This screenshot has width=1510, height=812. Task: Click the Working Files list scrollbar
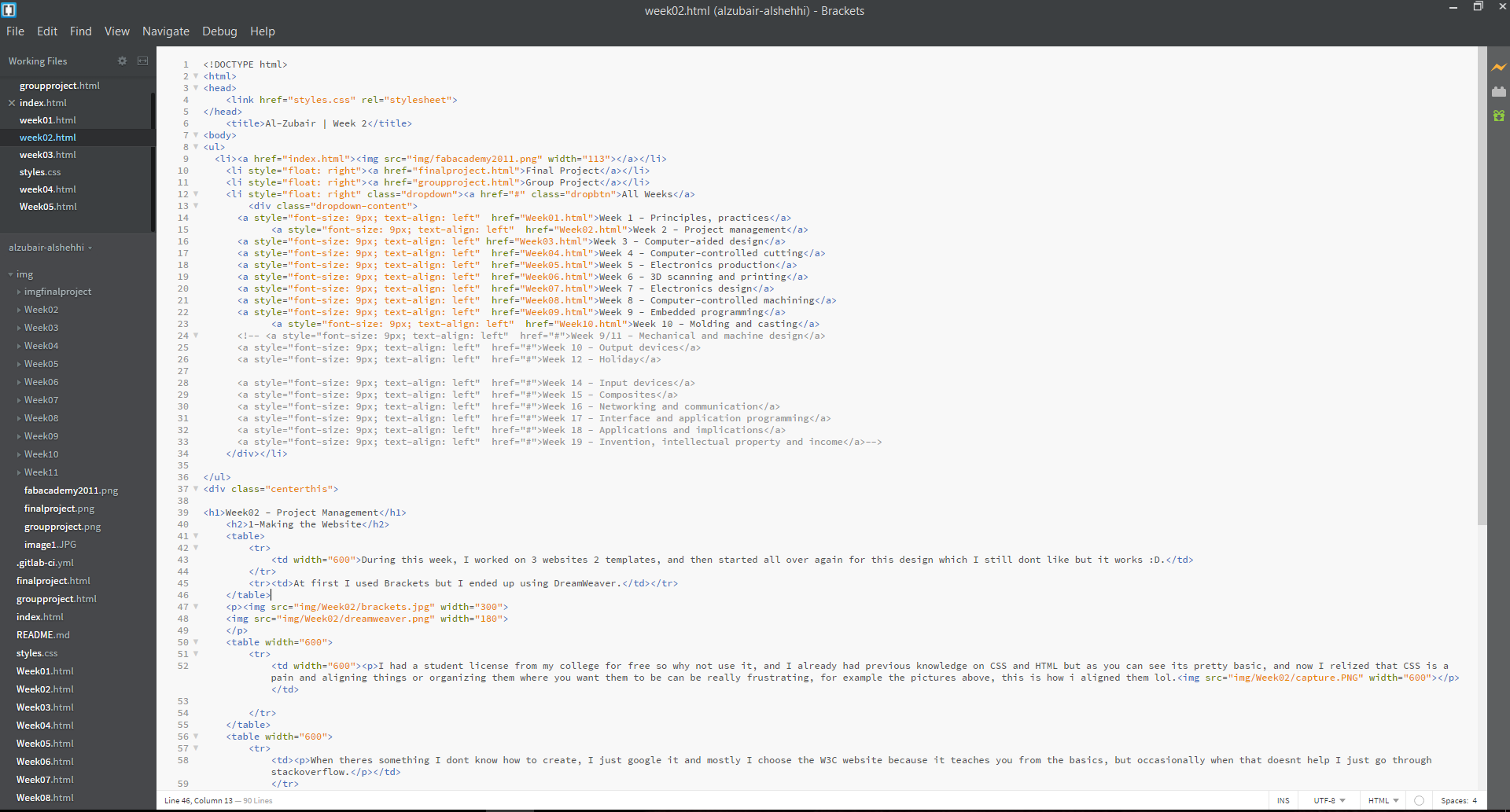[x=153, y=161]
